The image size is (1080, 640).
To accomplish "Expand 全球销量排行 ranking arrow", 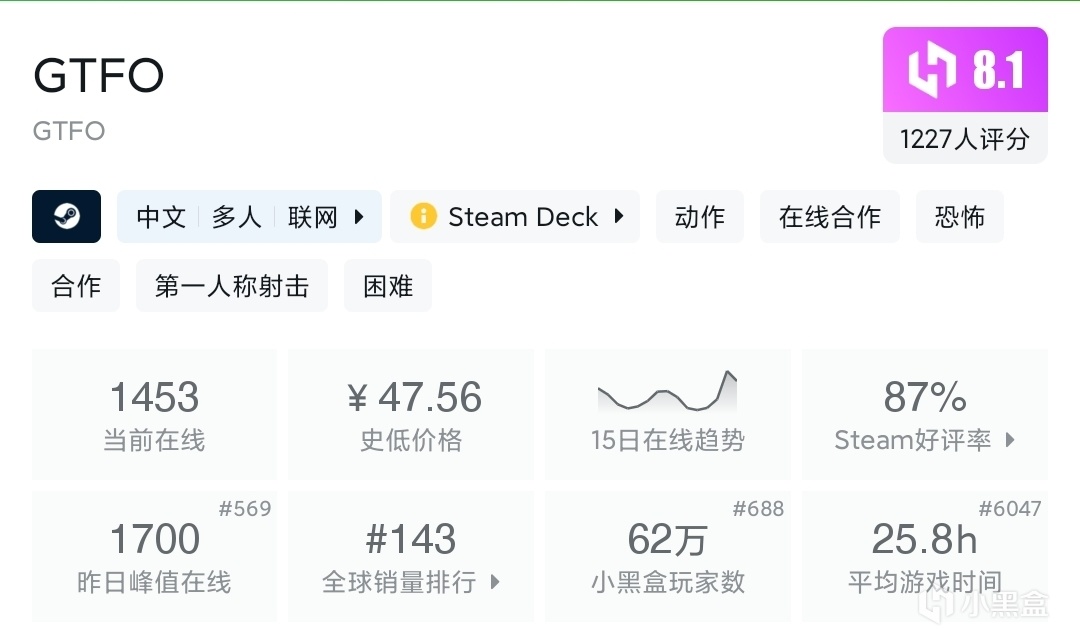I will [495, 582].
